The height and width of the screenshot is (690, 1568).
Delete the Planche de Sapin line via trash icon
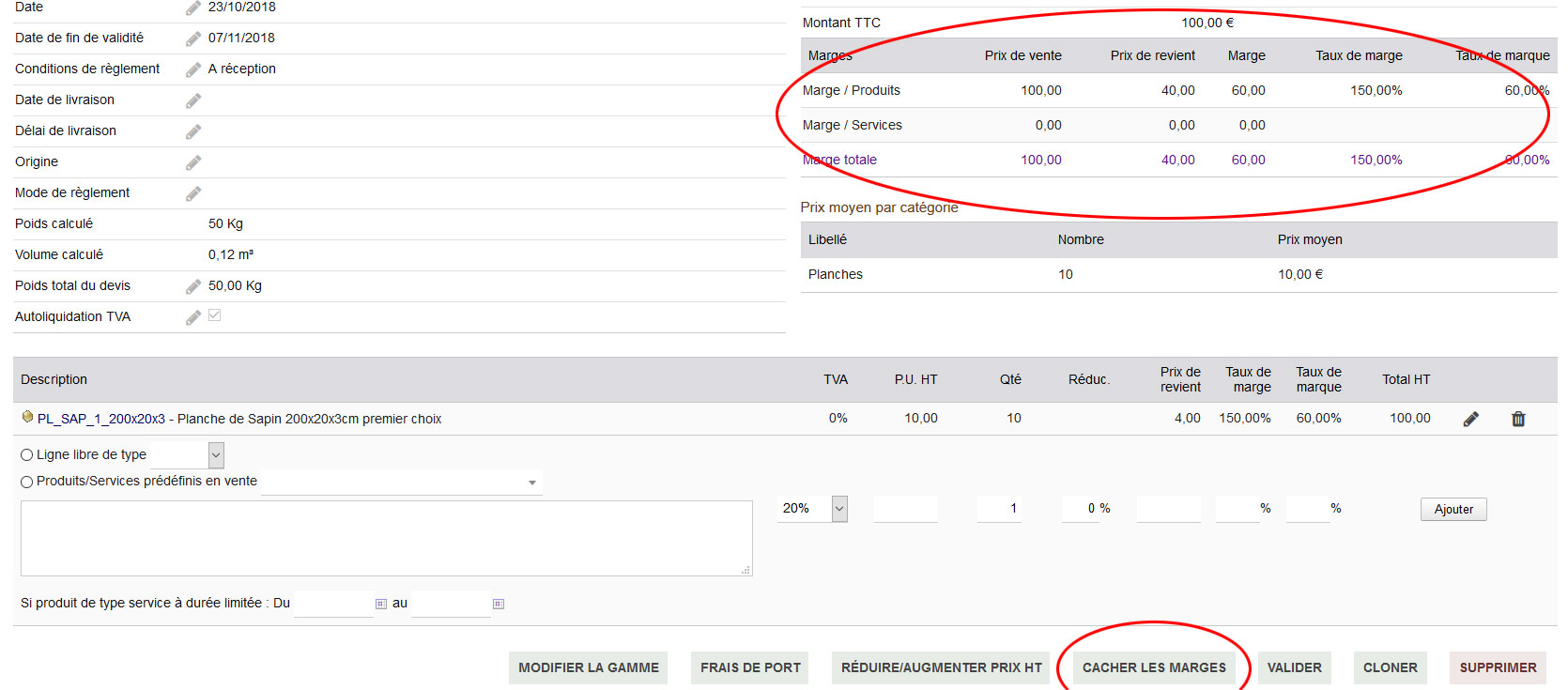point(1518,419)
